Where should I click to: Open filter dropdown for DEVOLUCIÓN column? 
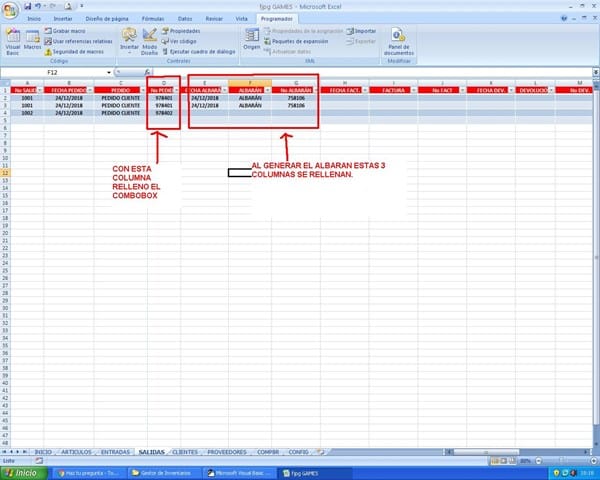(551, 90)
